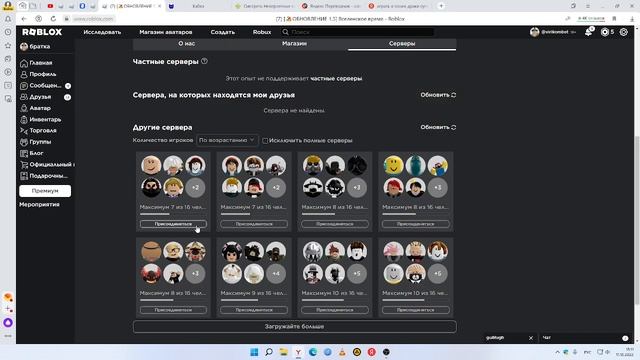Viewport: 640px width, 360px height.
Task: Click Загружайте больше to load more servers
Action: pyautogui.click(x=294, y=327)
